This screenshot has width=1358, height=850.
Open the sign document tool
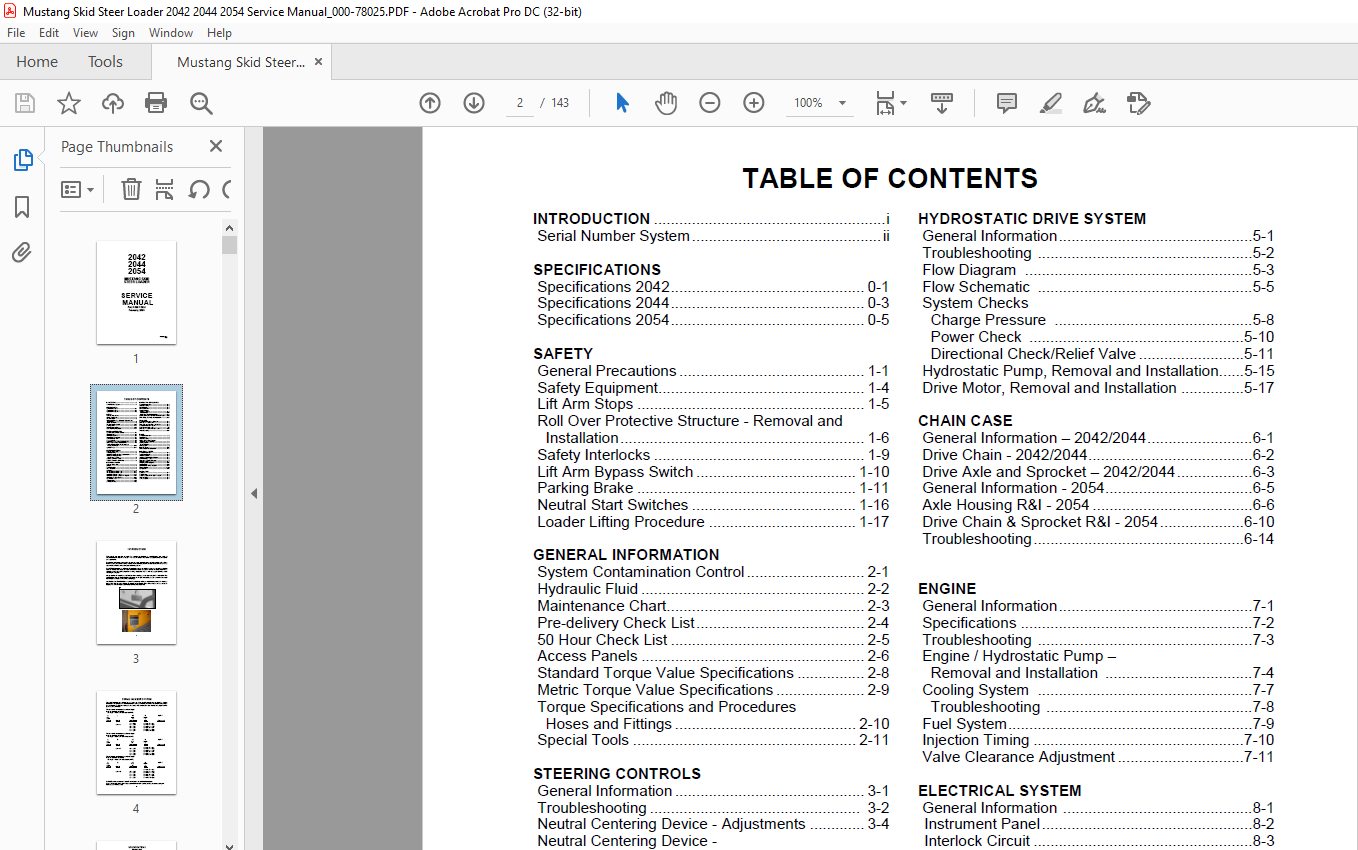click(x=1094, y=103)
